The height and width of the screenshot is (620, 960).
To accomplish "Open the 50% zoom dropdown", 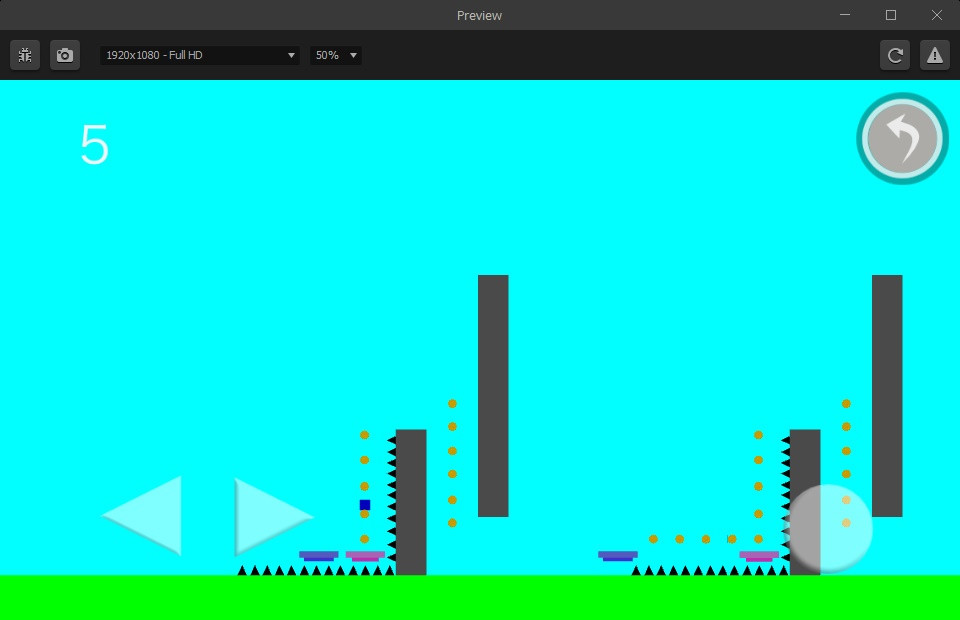I will (336, 55).
